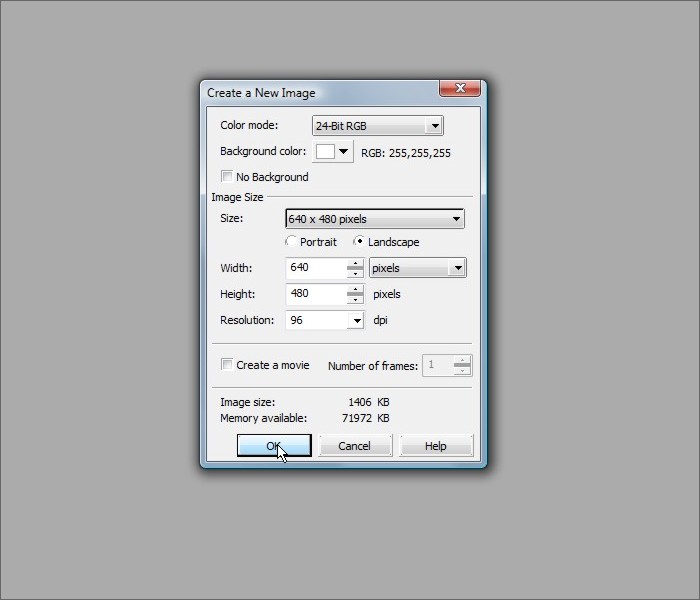The width and height of the screenshot is (700, 600).
Task: Select the Landscape orientation option
Action: point(359,242)
